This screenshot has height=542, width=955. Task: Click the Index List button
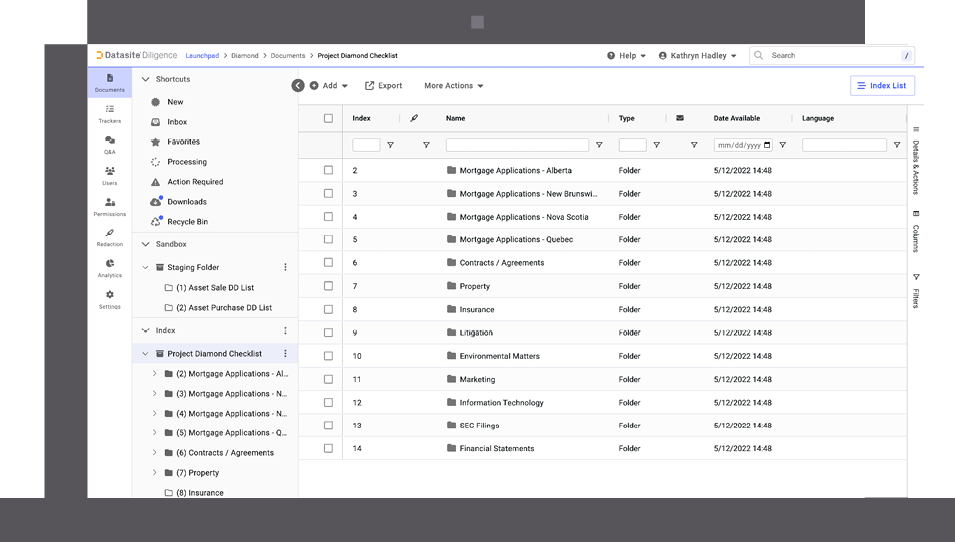[x=881, y=86]
